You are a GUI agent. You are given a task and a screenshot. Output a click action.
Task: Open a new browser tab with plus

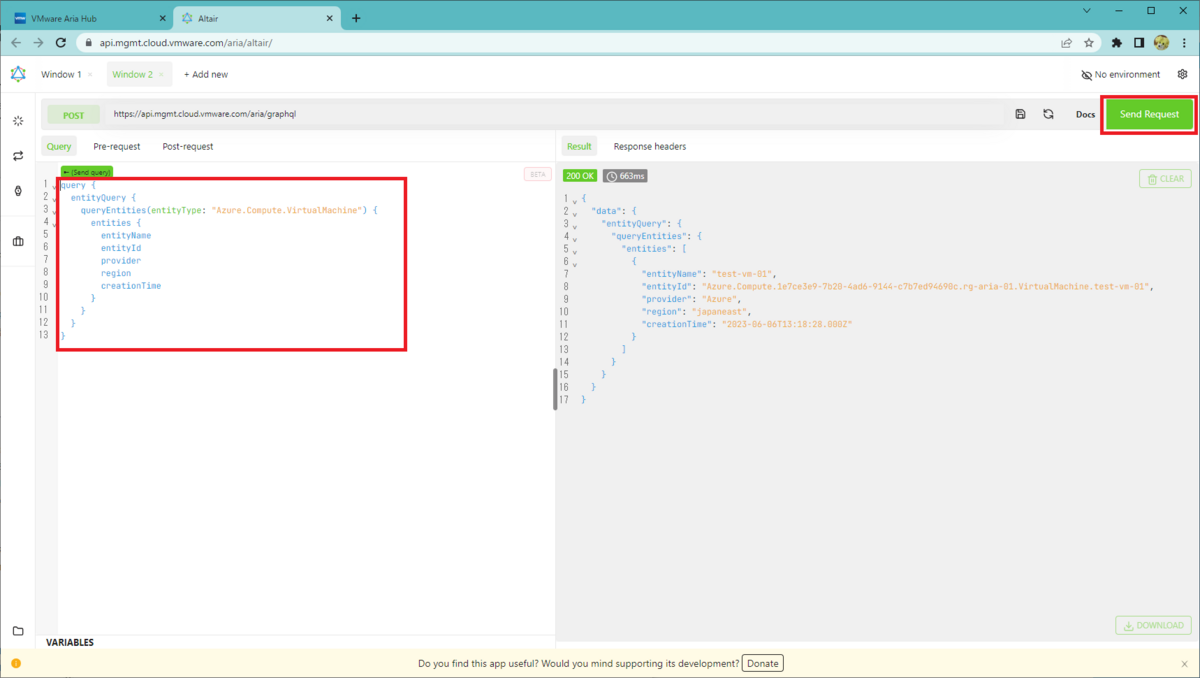356,18
